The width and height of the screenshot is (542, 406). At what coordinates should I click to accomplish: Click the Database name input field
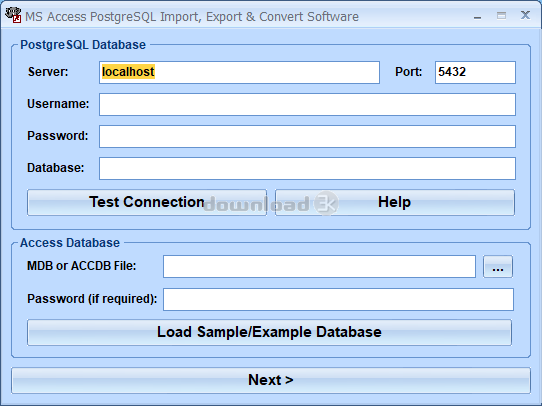coord(307,169)
